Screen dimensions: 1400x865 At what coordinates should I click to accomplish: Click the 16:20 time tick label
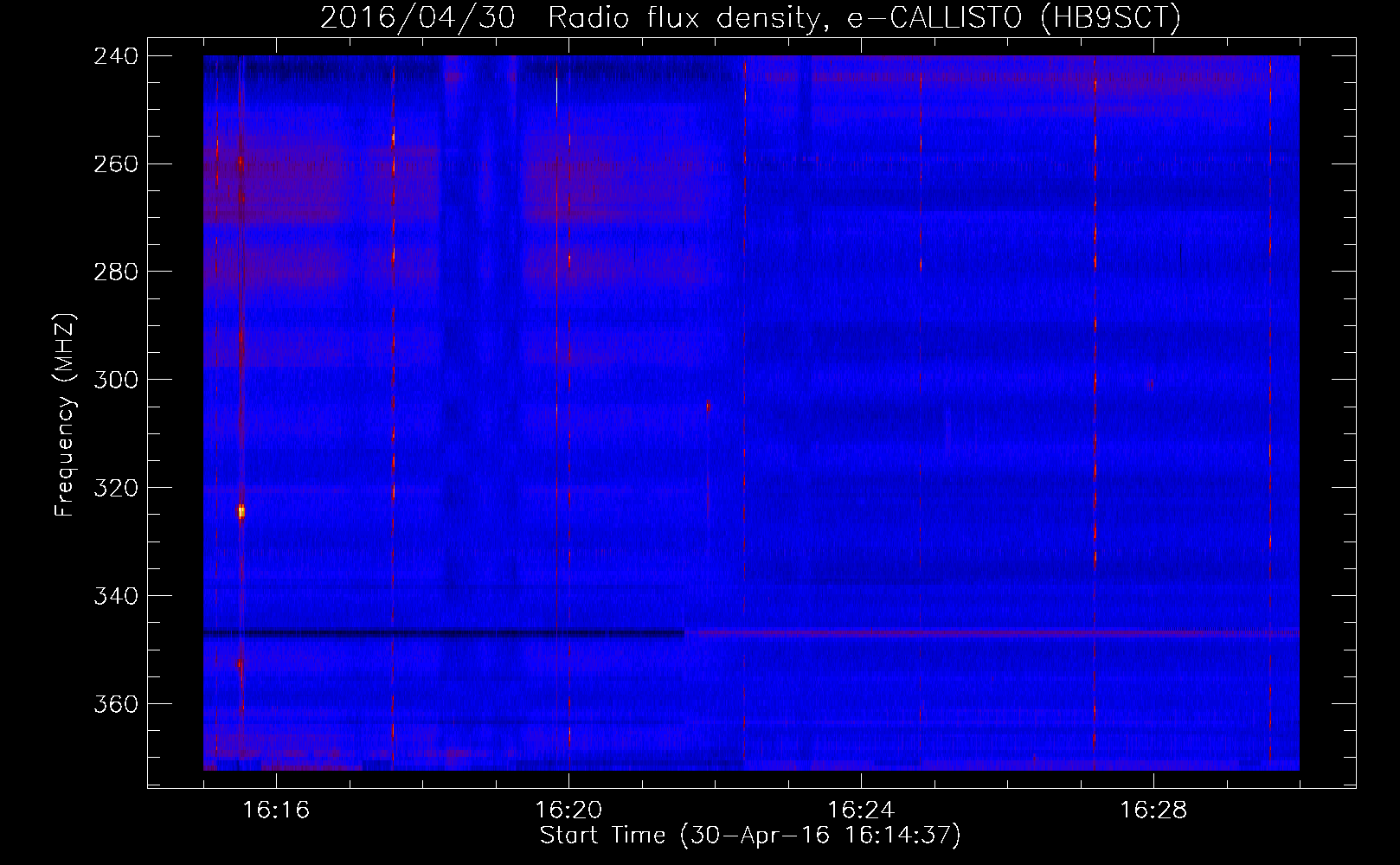(x=568, y=810)
